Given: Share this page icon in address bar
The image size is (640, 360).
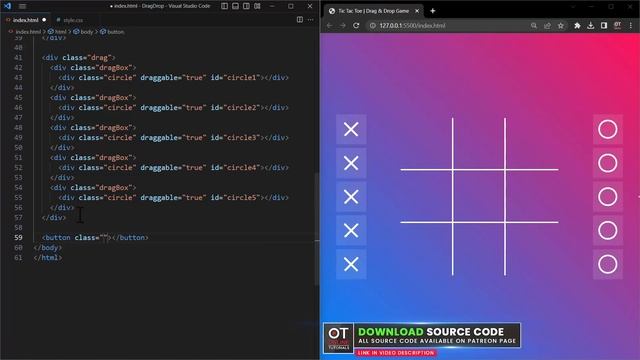Looking at the screenshot, I should click(x=547, y=25).
